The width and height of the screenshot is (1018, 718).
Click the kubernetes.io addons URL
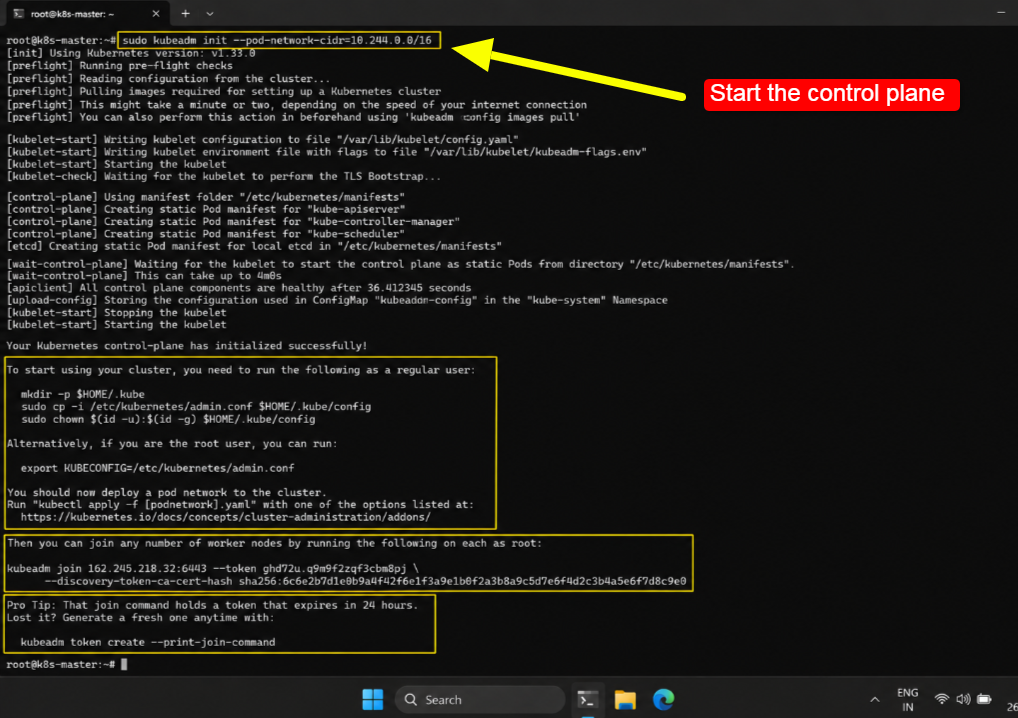point(226,517)
